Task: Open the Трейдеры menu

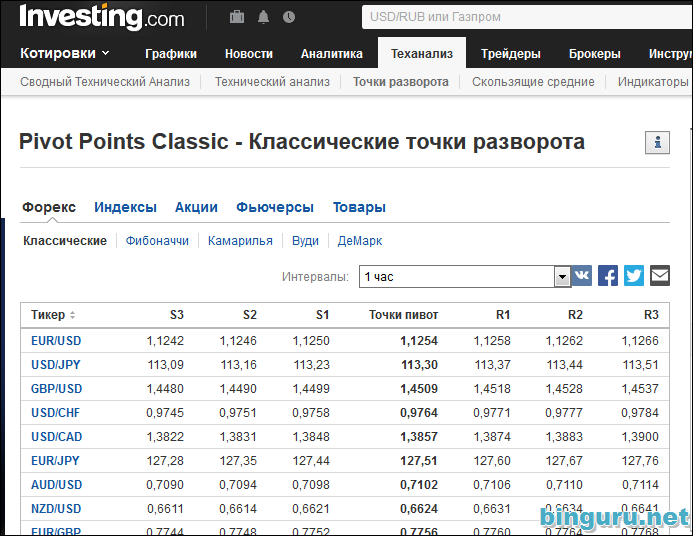Action: tap(511, 54)
